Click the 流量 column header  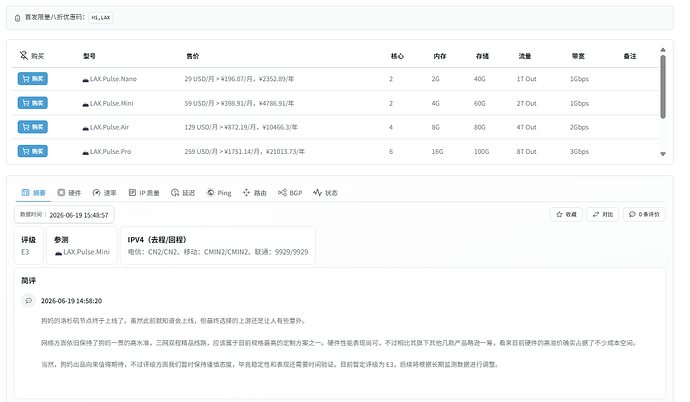pos(525,56)
